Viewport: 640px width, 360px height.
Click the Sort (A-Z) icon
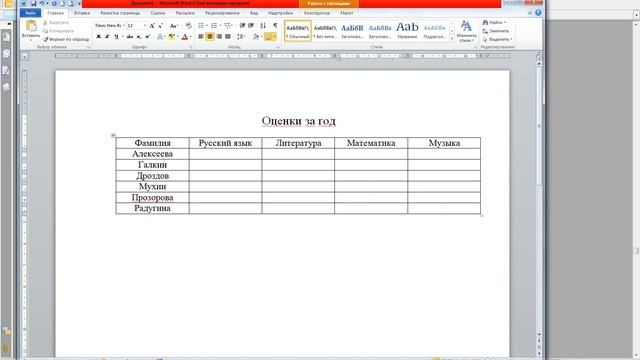pyautogui.click(x=263, y=26)
